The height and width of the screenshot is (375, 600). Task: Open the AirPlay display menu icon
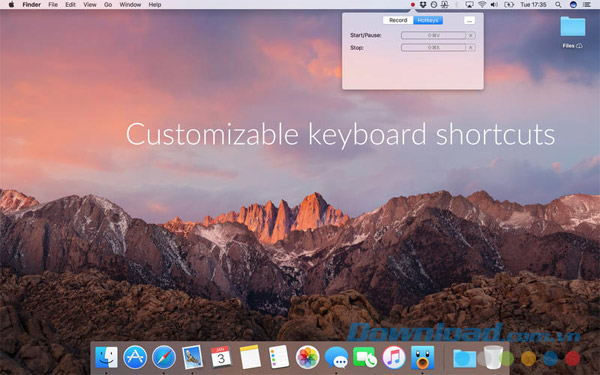click(470, 5)
